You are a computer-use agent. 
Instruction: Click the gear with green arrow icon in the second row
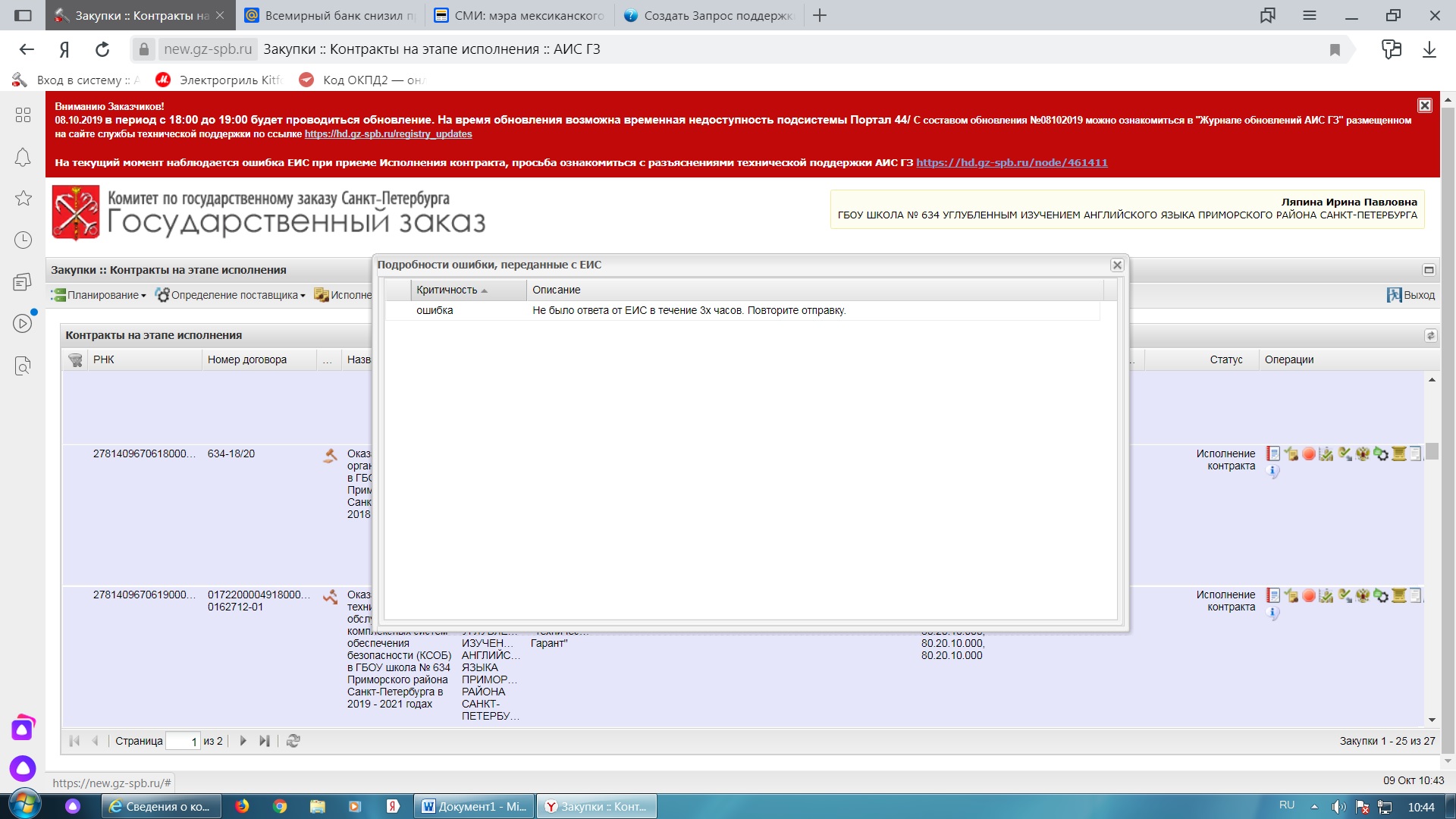1381,595
